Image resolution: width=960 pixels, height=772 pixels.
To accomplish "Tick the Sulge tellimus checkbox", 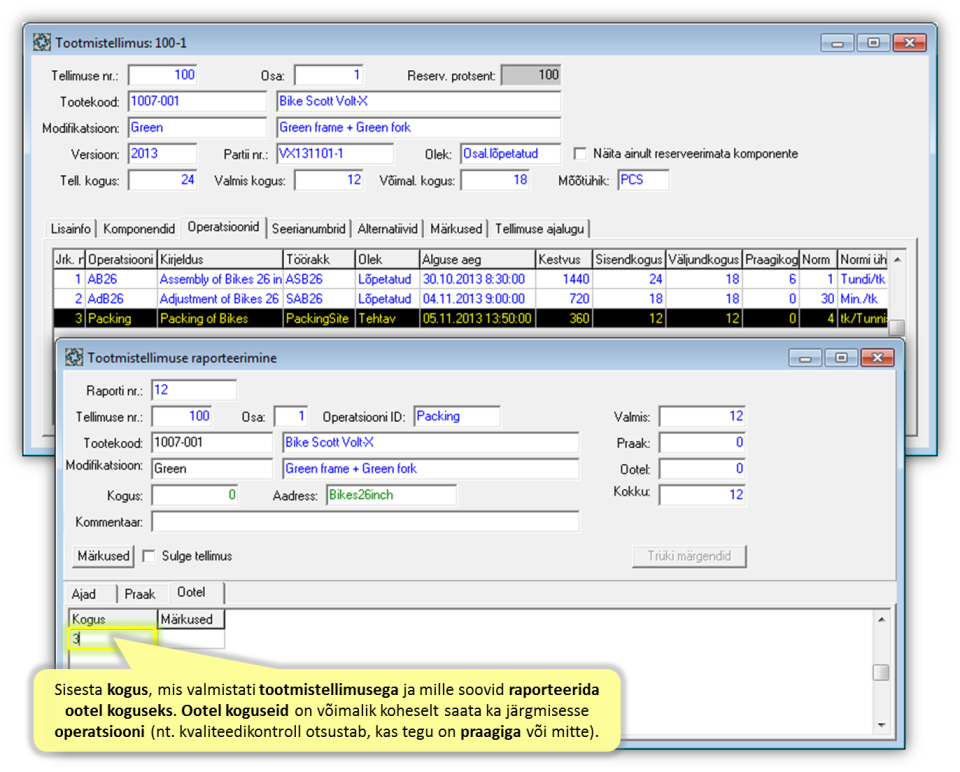I will (148, 556).
